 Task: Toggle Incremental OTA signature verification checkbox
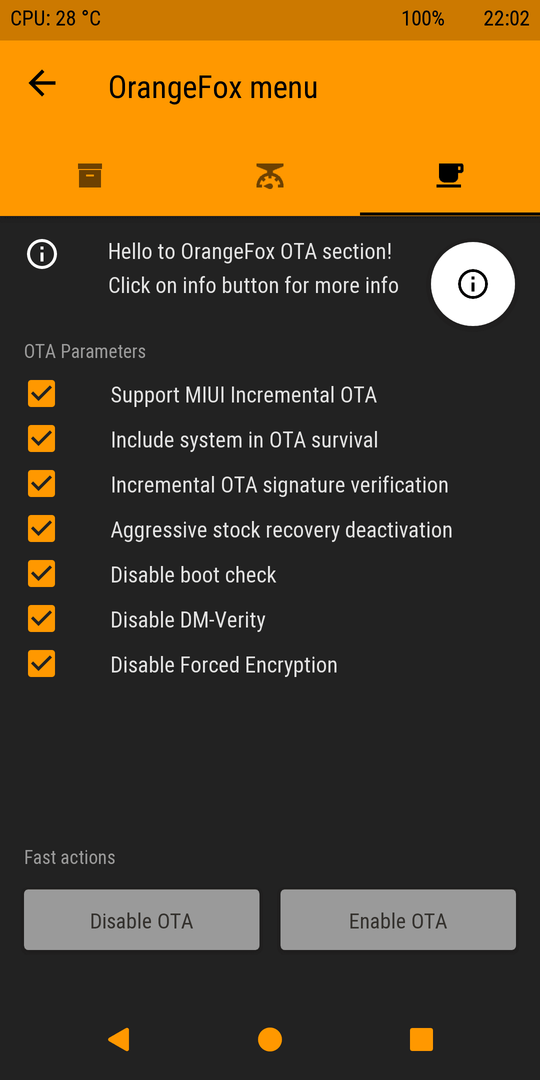(x=41, y=484)
